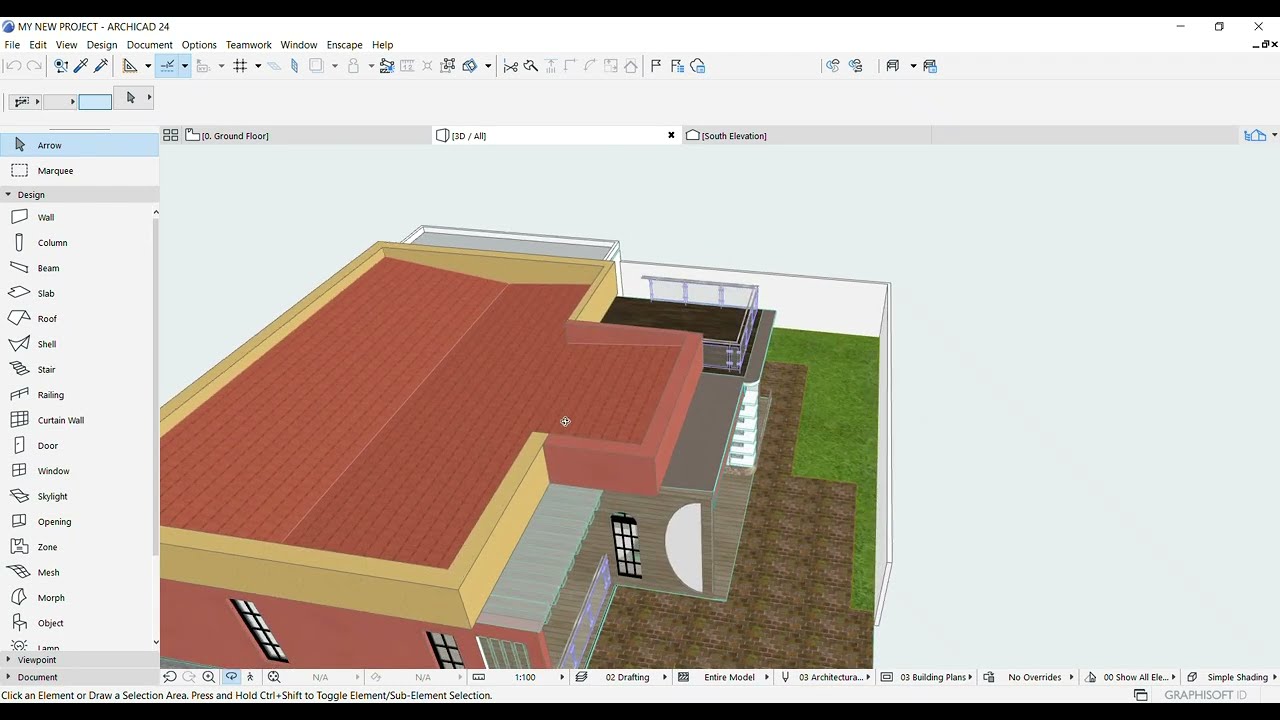Switch to the 0. Ground Floor tab
Image resolution: width=1280 pixels, height=720 pixels.
[x=307, y=136]
